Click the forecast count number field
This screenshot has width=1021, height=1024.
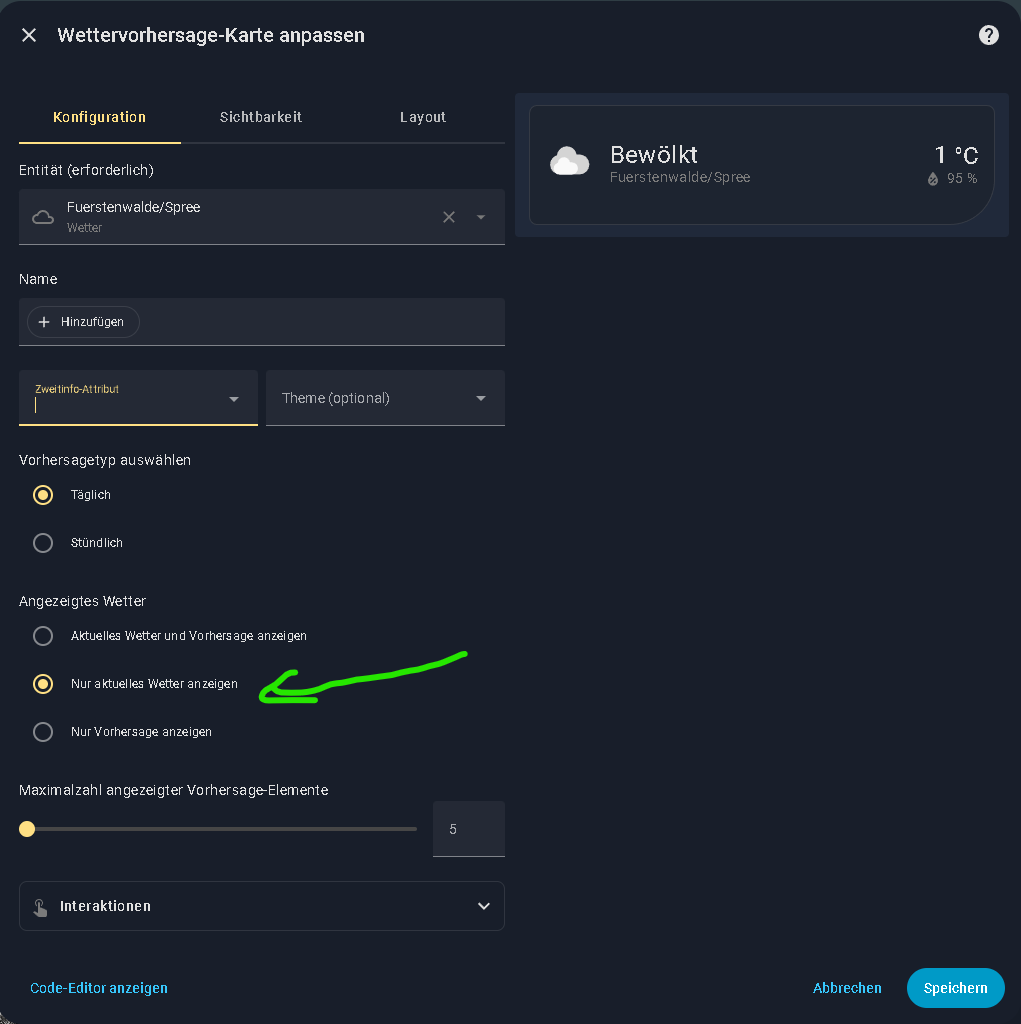(468, 829)
